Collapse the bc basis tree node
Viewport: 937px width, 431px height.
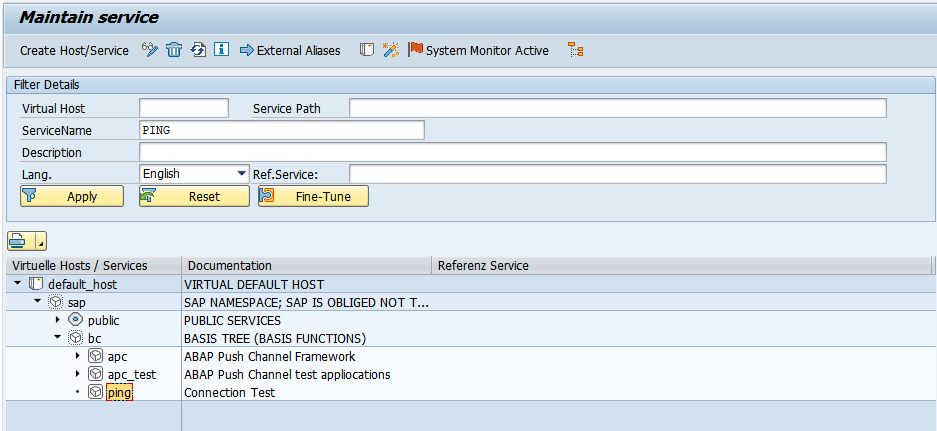(x=57, y=338)
